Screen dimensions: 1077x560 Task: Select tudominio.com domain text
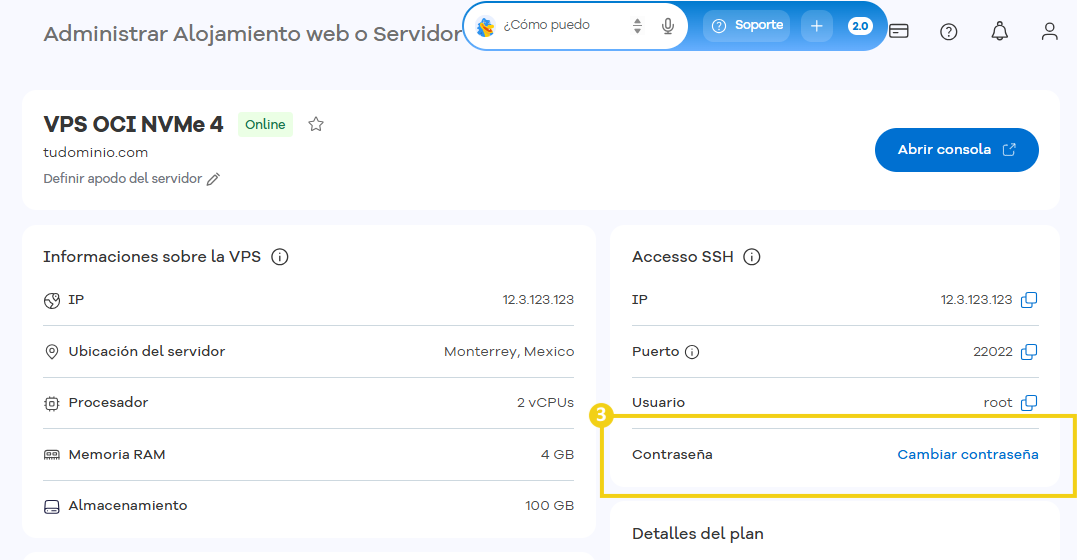point(95,153)
